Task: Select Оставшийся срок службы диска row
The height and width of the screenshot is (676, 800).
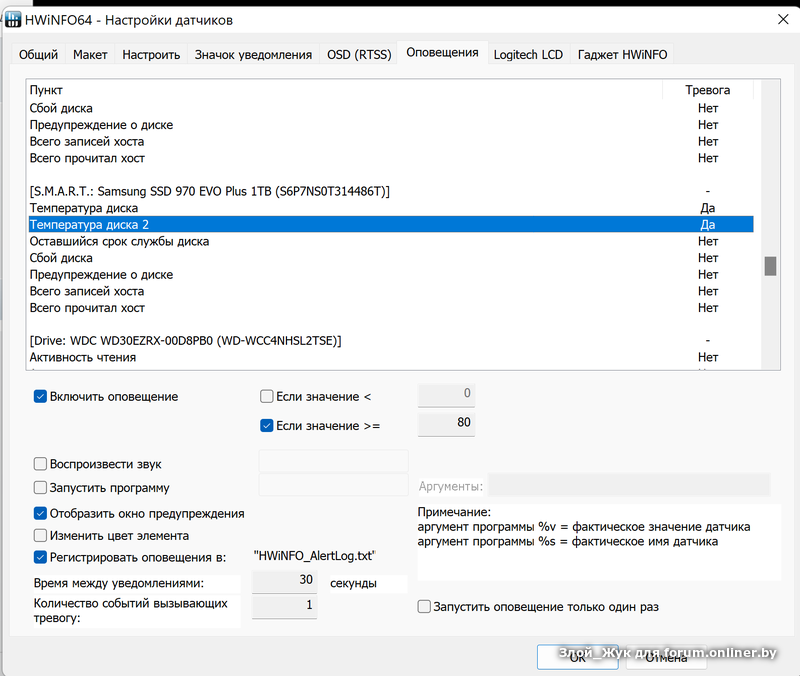Action: click(x=119, y=241)
